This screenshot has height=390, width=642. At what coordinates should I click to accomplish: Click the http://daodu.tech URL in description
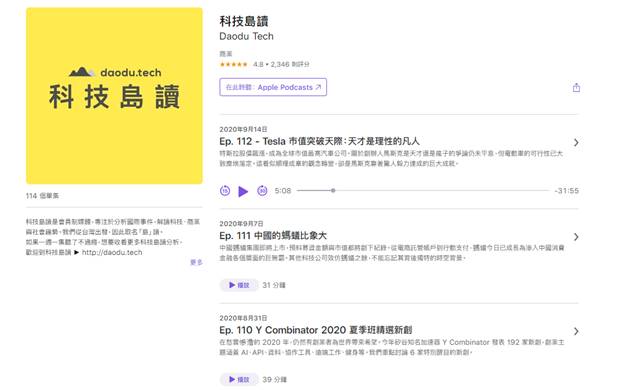click(x=112, y=252)
